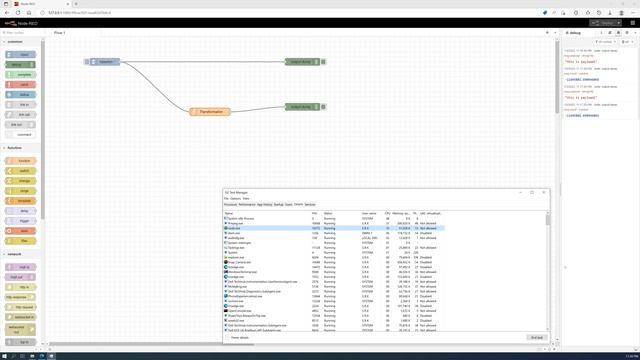The height and width of the screenshot is (360, 640).
Task: Select the Transformation function node on canvas
Action: 210,111
